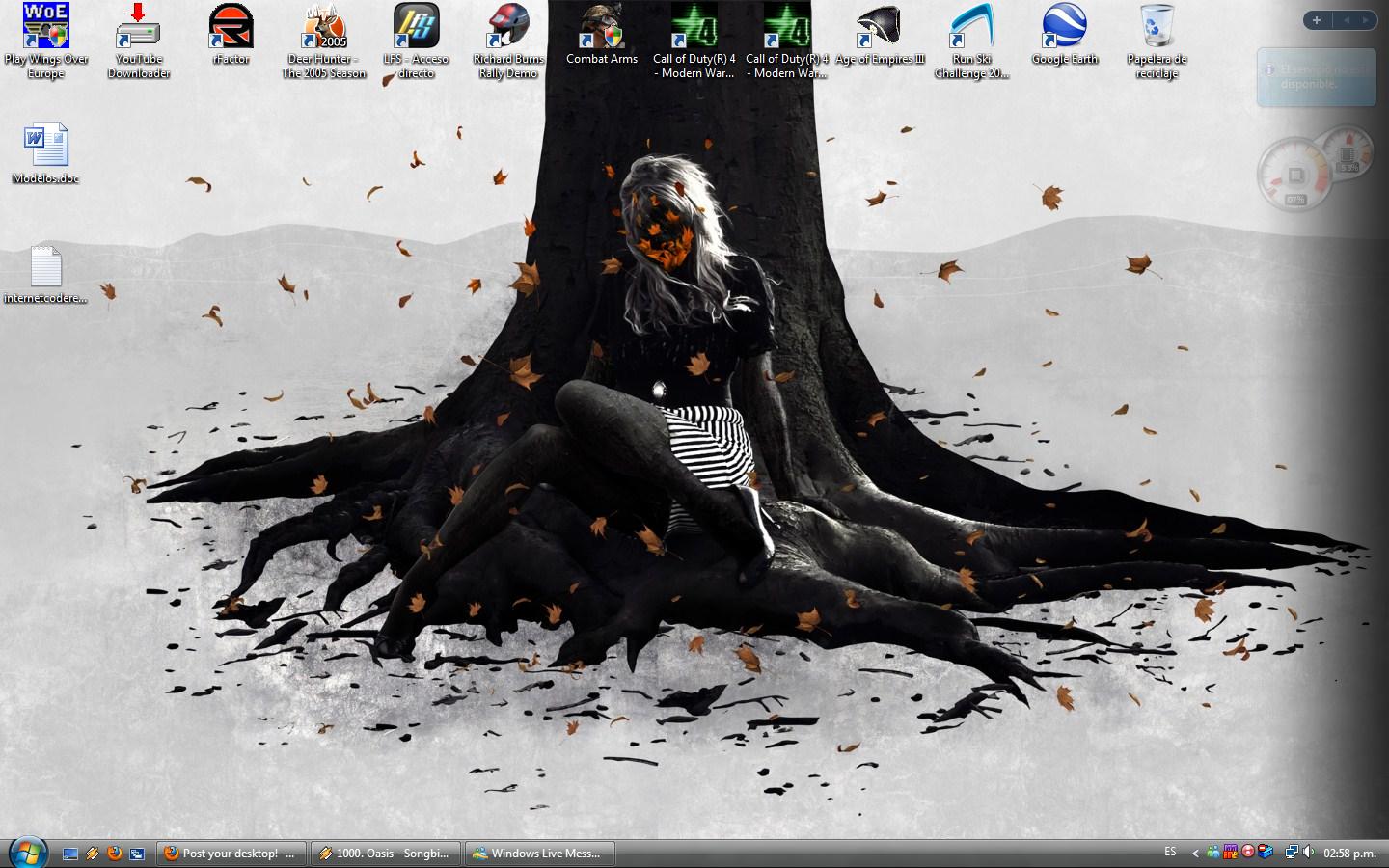Switch to 1000. Oasis Songbird taskbar button
Image resolution: width=1389 pixels, height=868 pixels.
pyautogui.click(x=386, y=854)
